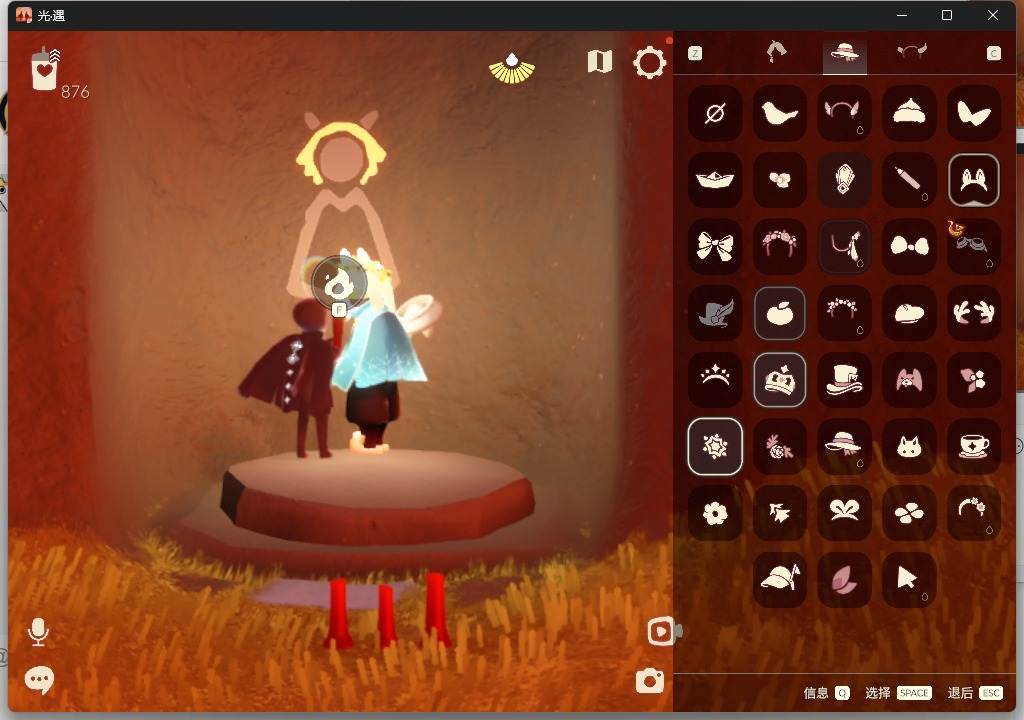This screenshot has width=1024, height=720.
Task: Select the wide bow tie accessory
Action: point(909,247)
